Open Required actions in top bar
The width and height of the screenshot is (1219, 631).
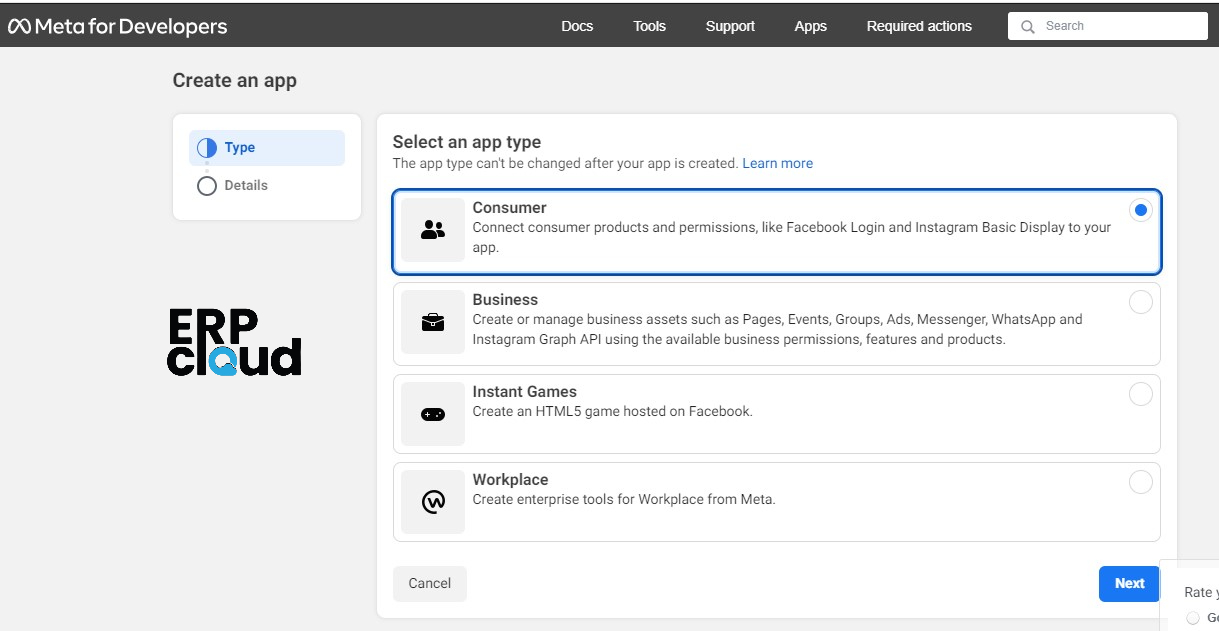coord(919,26)
